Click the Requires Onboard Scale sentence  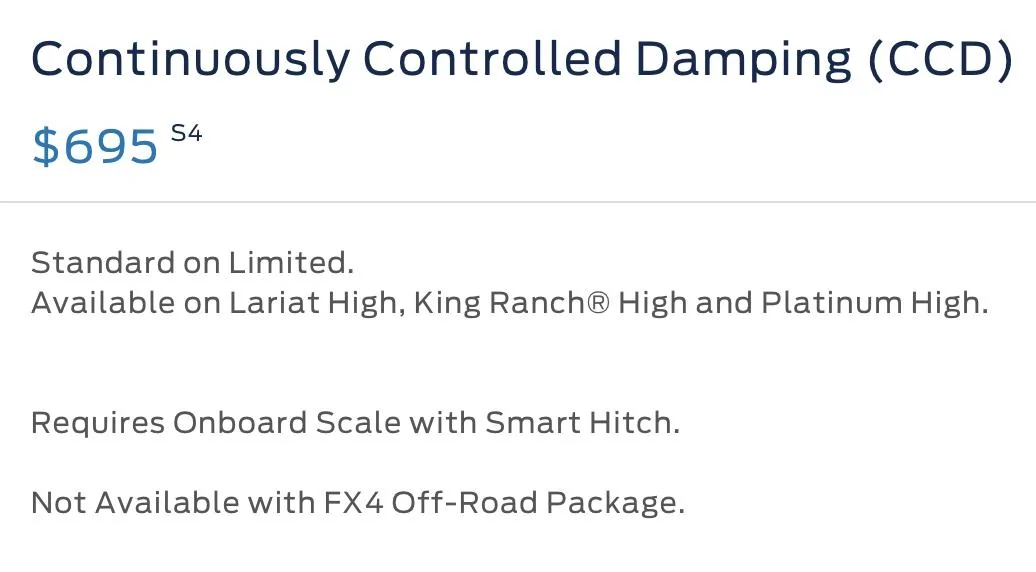355,423
